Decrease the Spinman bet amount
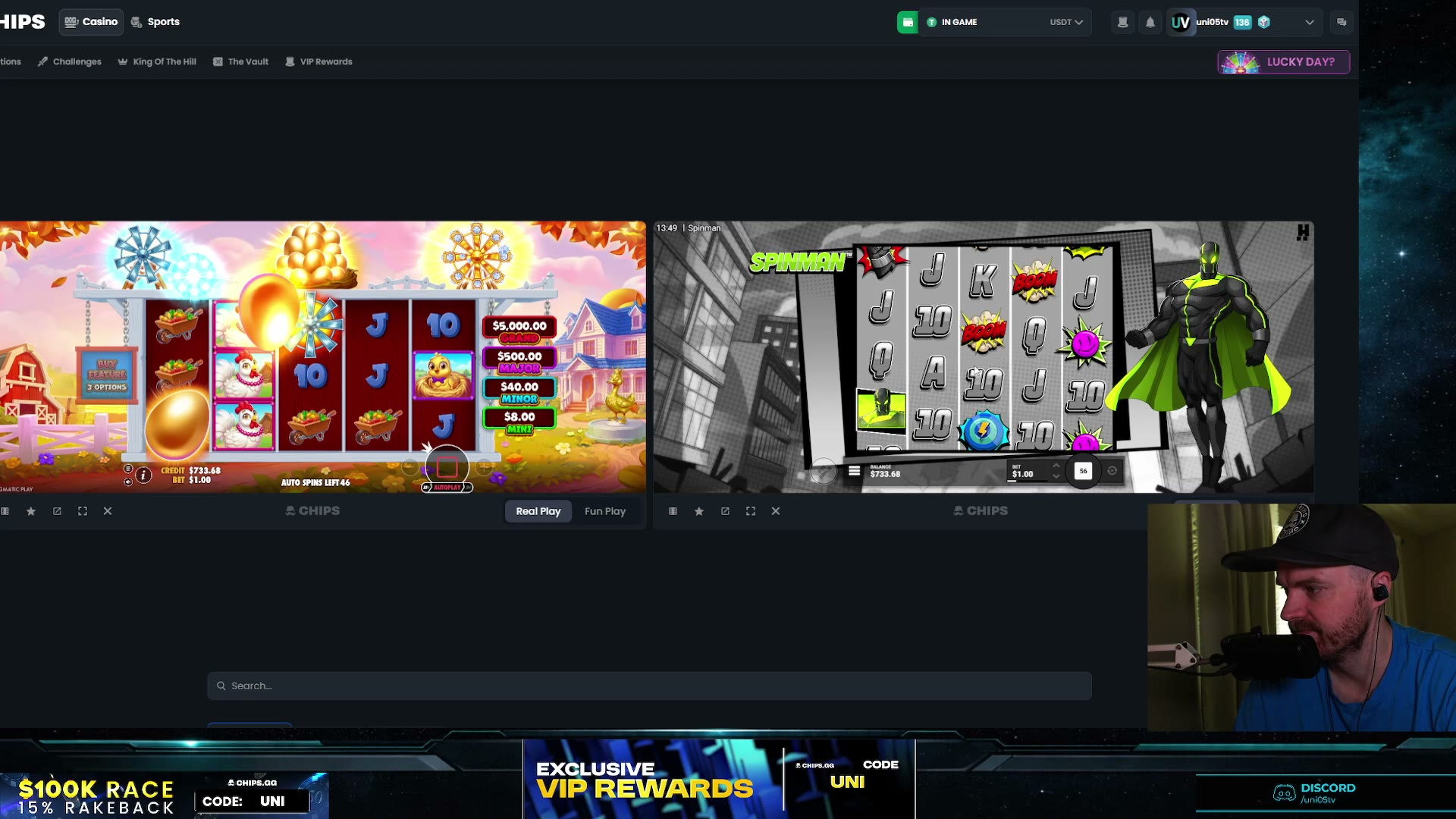The width and height of the screenshot is (1456, 819). (x=1056, y=476)
